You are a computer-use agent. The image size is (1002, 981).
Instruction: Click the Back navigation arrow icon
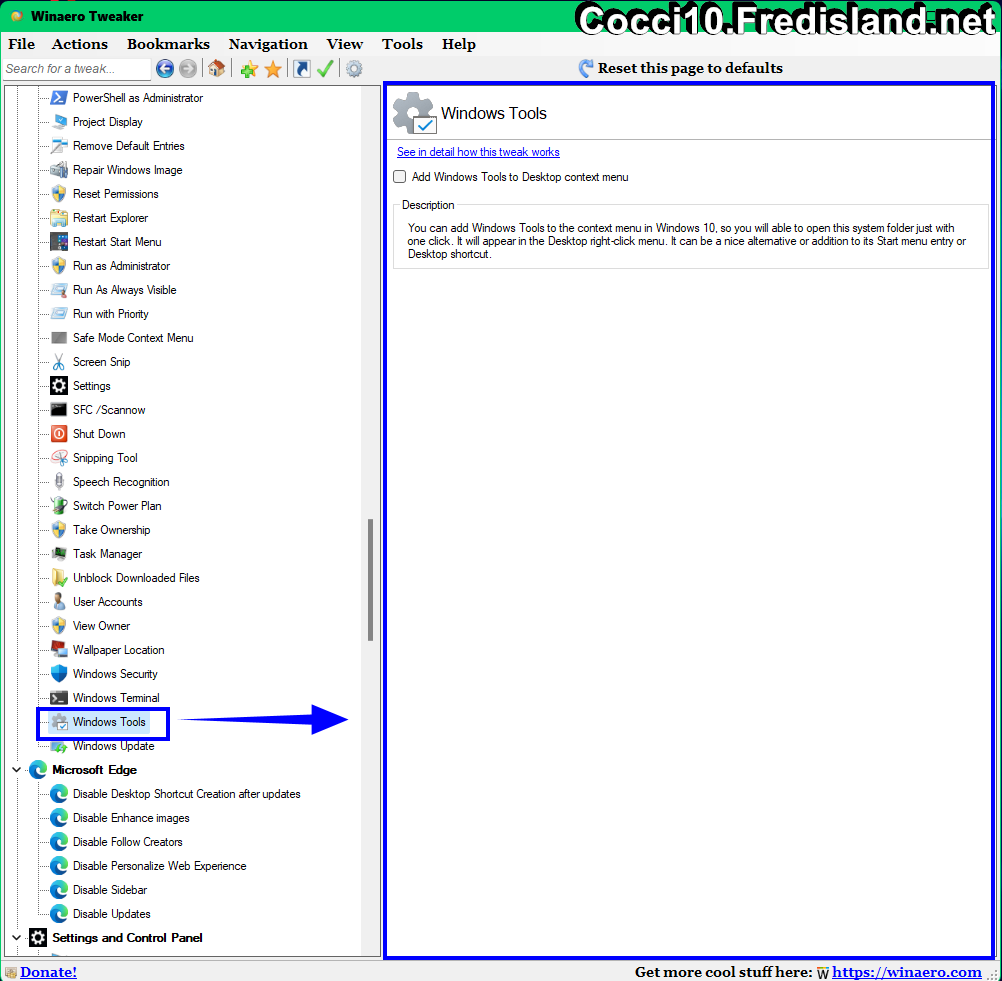[165, 68]
